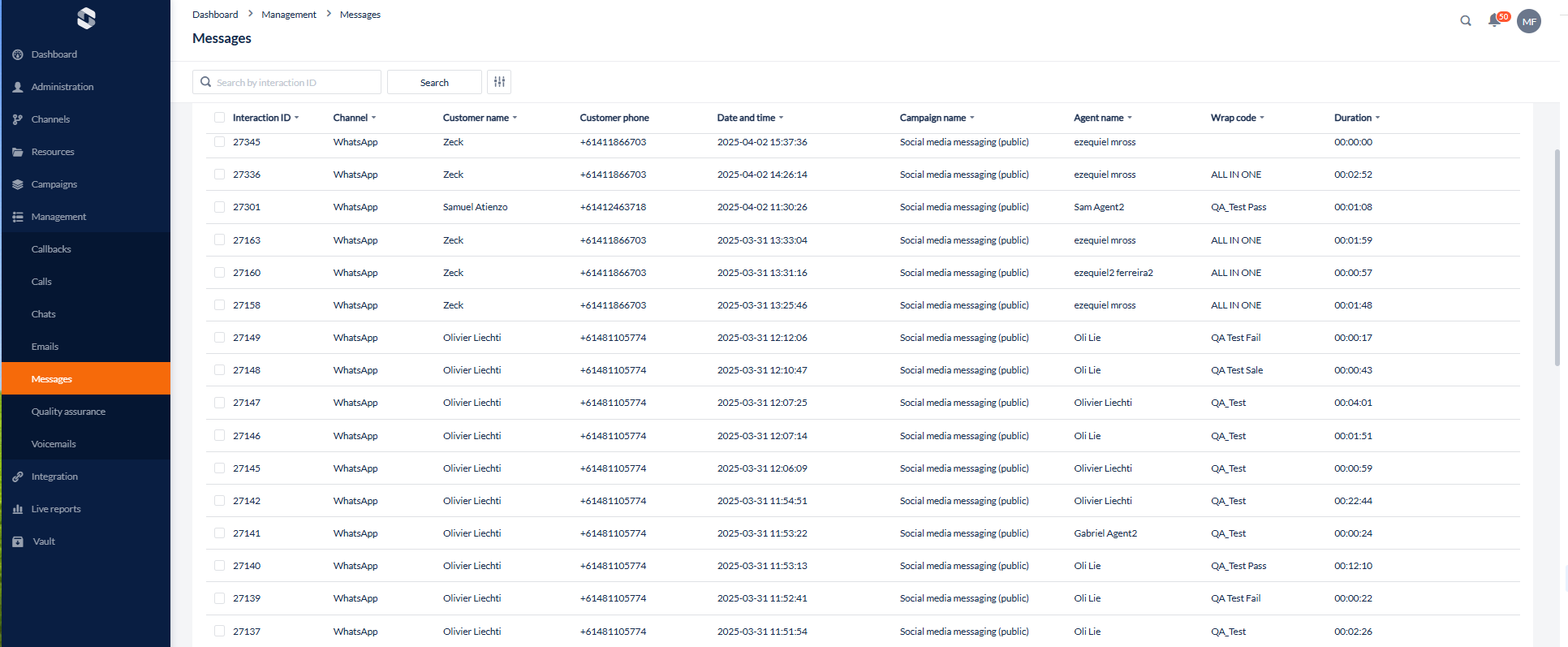Click the notification bell icon
The image size is (1568, 647).
click(x=1493, y=20)
